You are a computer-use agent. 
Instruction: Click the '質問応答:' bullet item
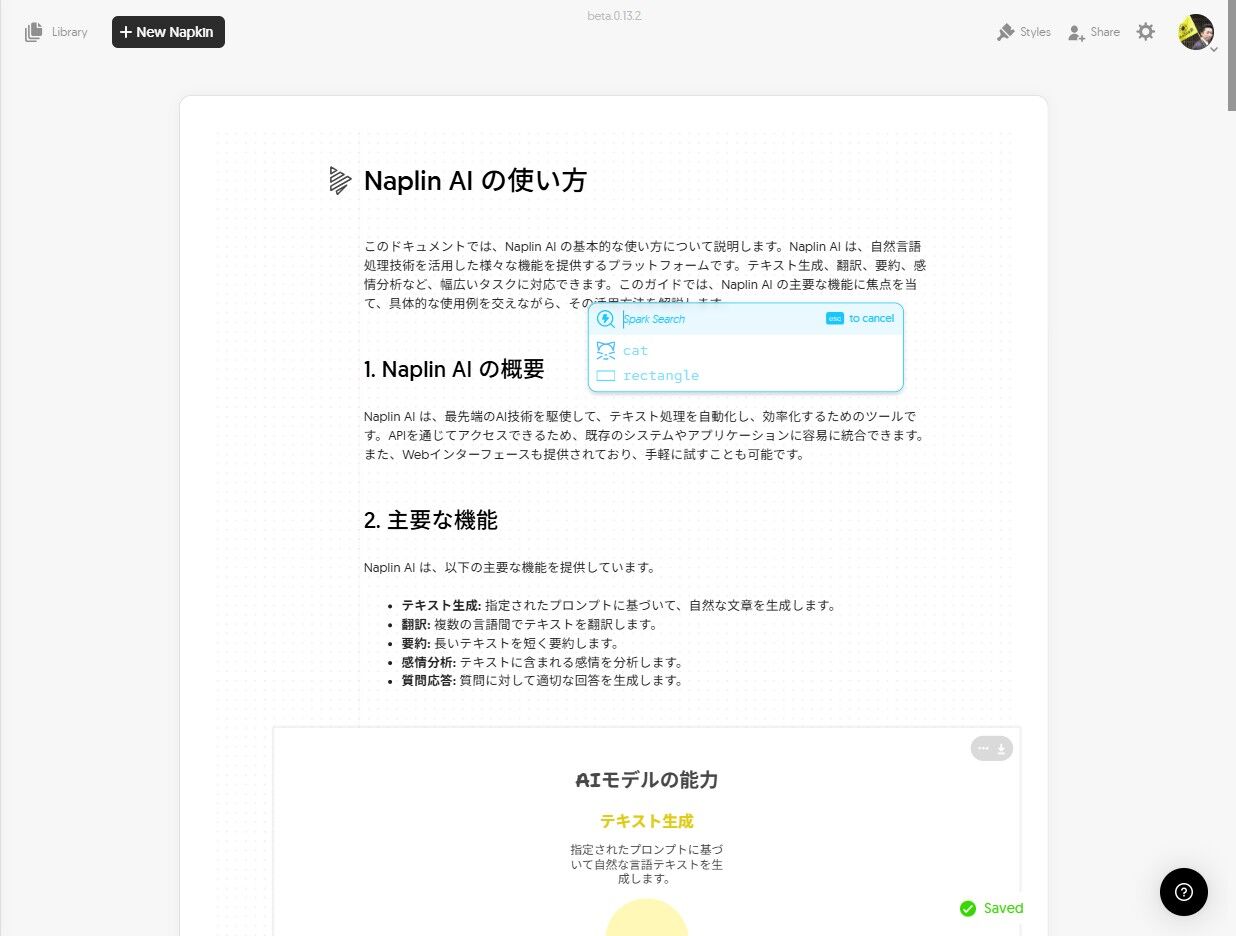pyautogui.click(x=542, y=681)
